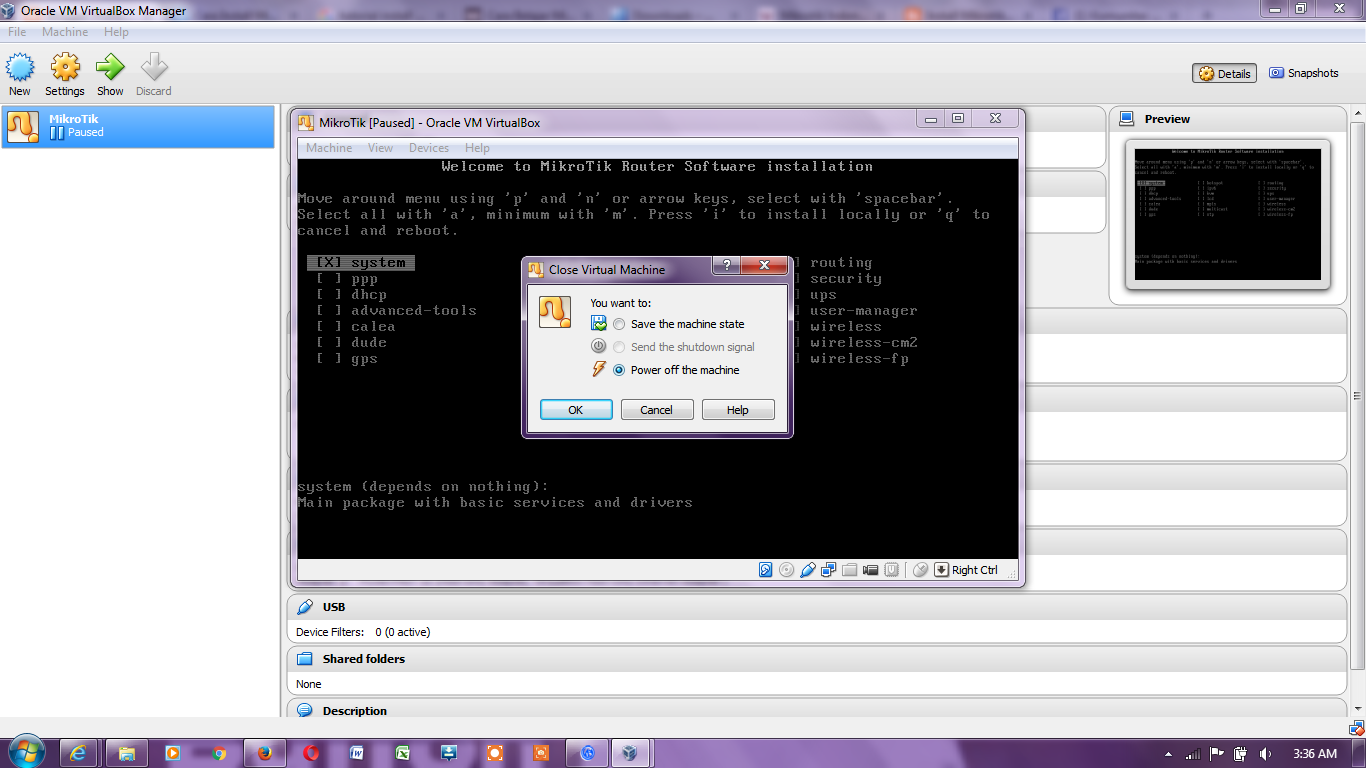
Task: Click the volume speaker tray icon
Action: point(1265,753)
